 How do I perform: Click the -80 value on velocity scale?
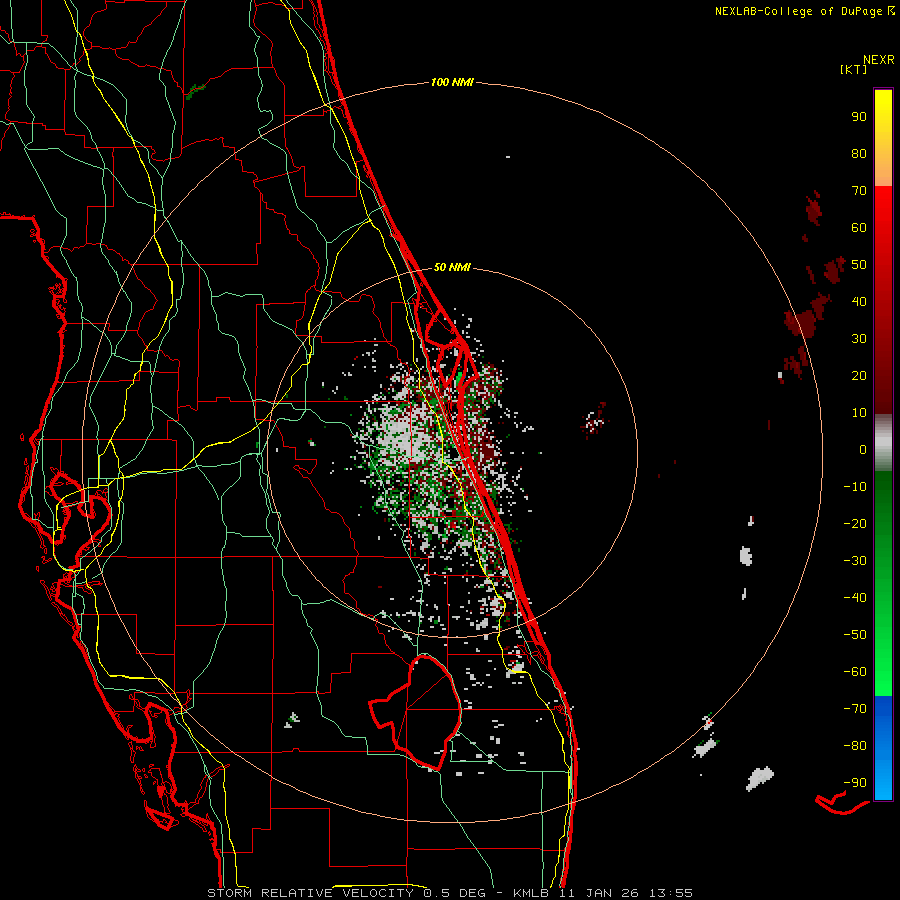coord(855,746)
